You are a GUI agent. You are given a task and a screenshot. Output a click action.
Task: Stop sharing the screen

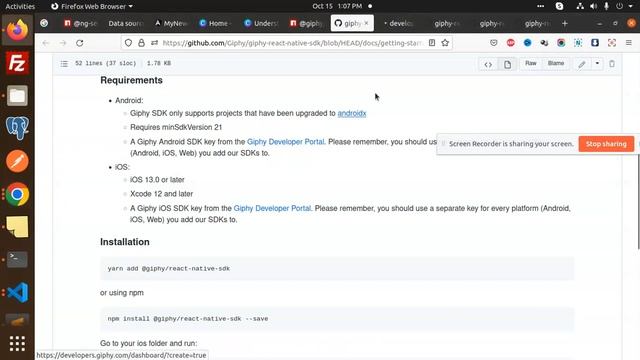tap(606, 144)
